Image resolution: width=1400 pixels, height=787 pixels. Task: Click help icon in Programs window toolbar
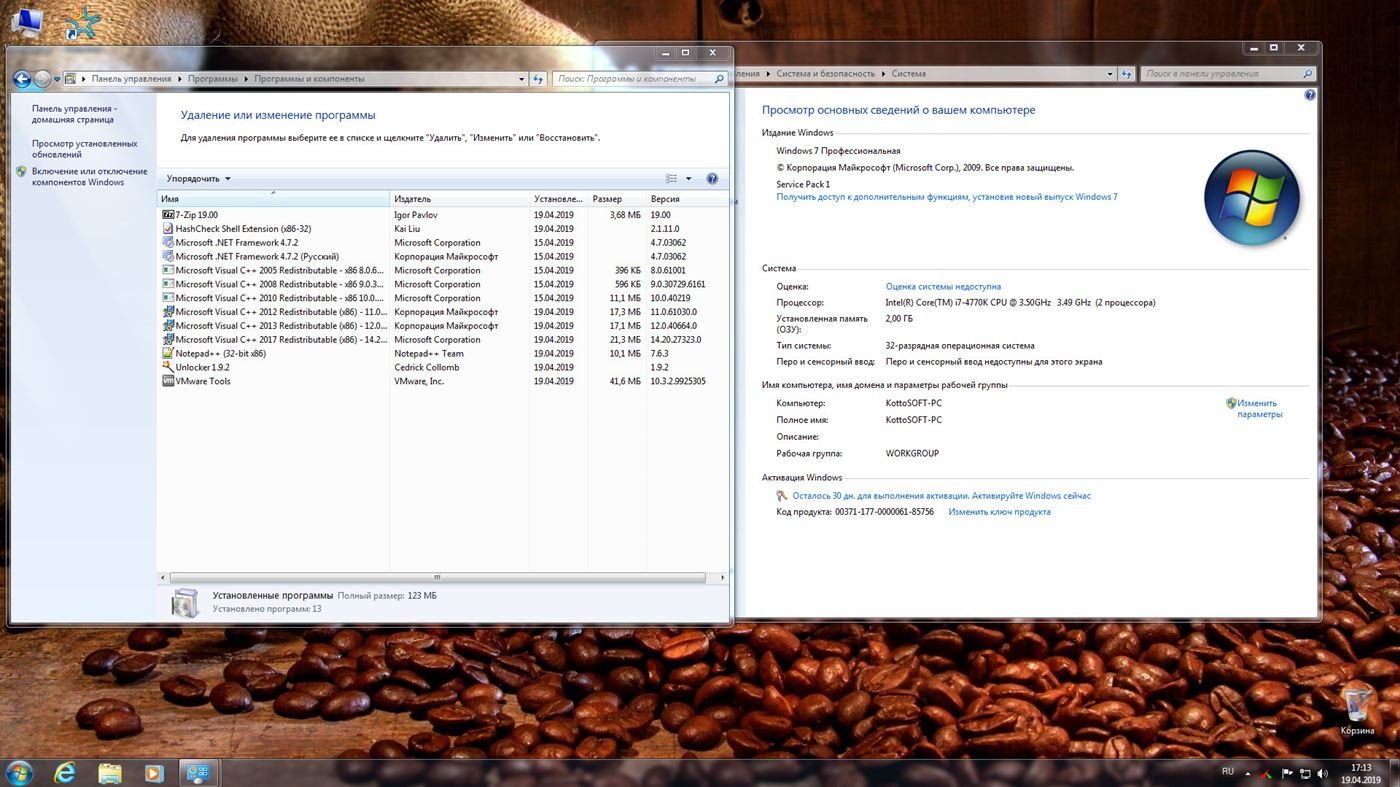(712, 179)
